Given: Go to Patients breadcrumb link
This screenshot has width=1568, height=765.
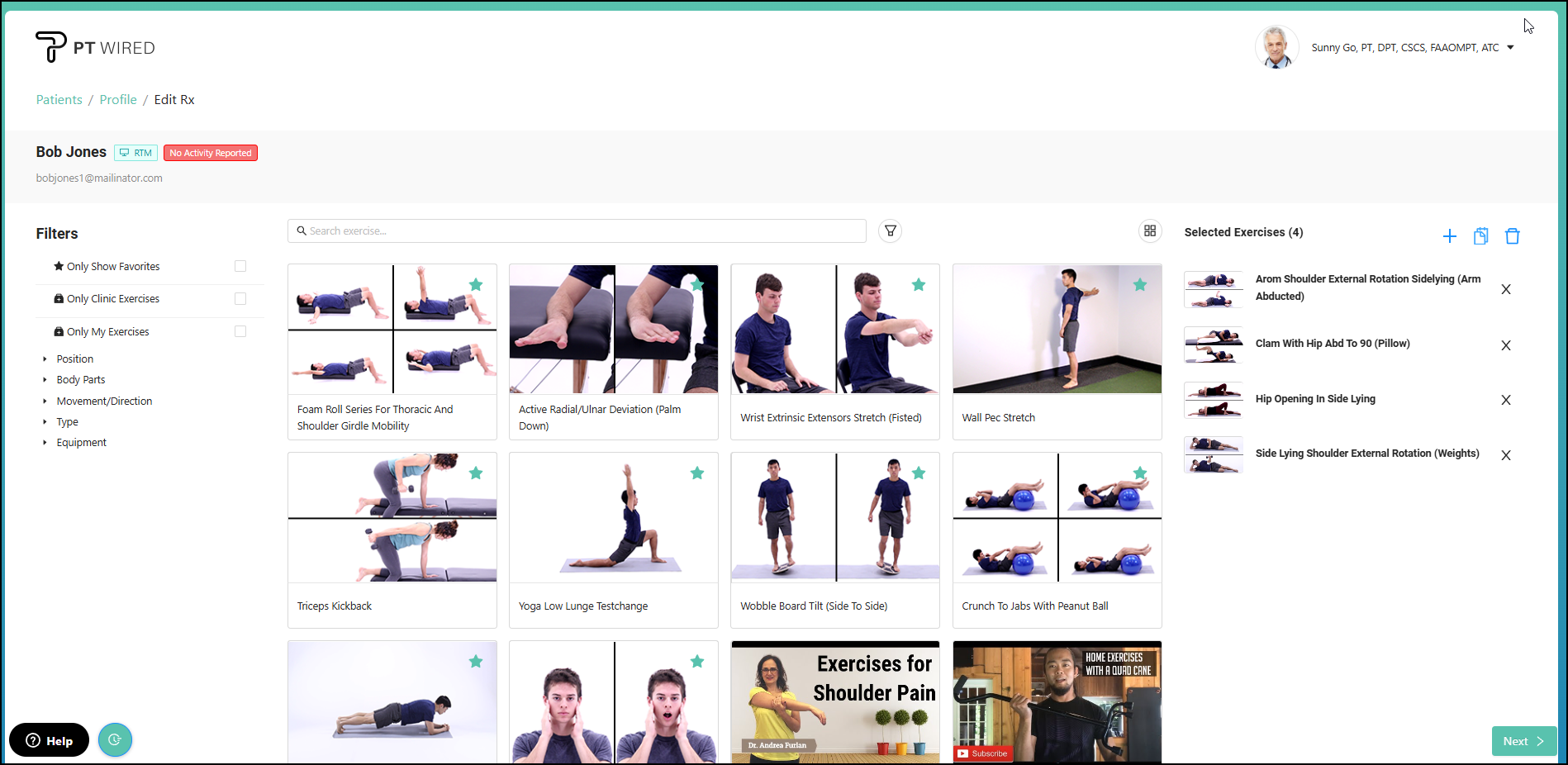Looking at the screenshot, I should 59,100.
